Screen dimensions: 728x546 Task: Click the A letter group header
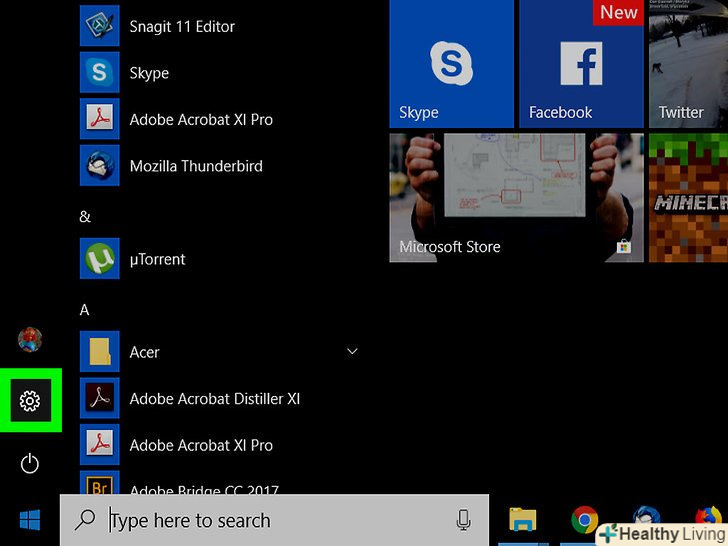(85, 310)
